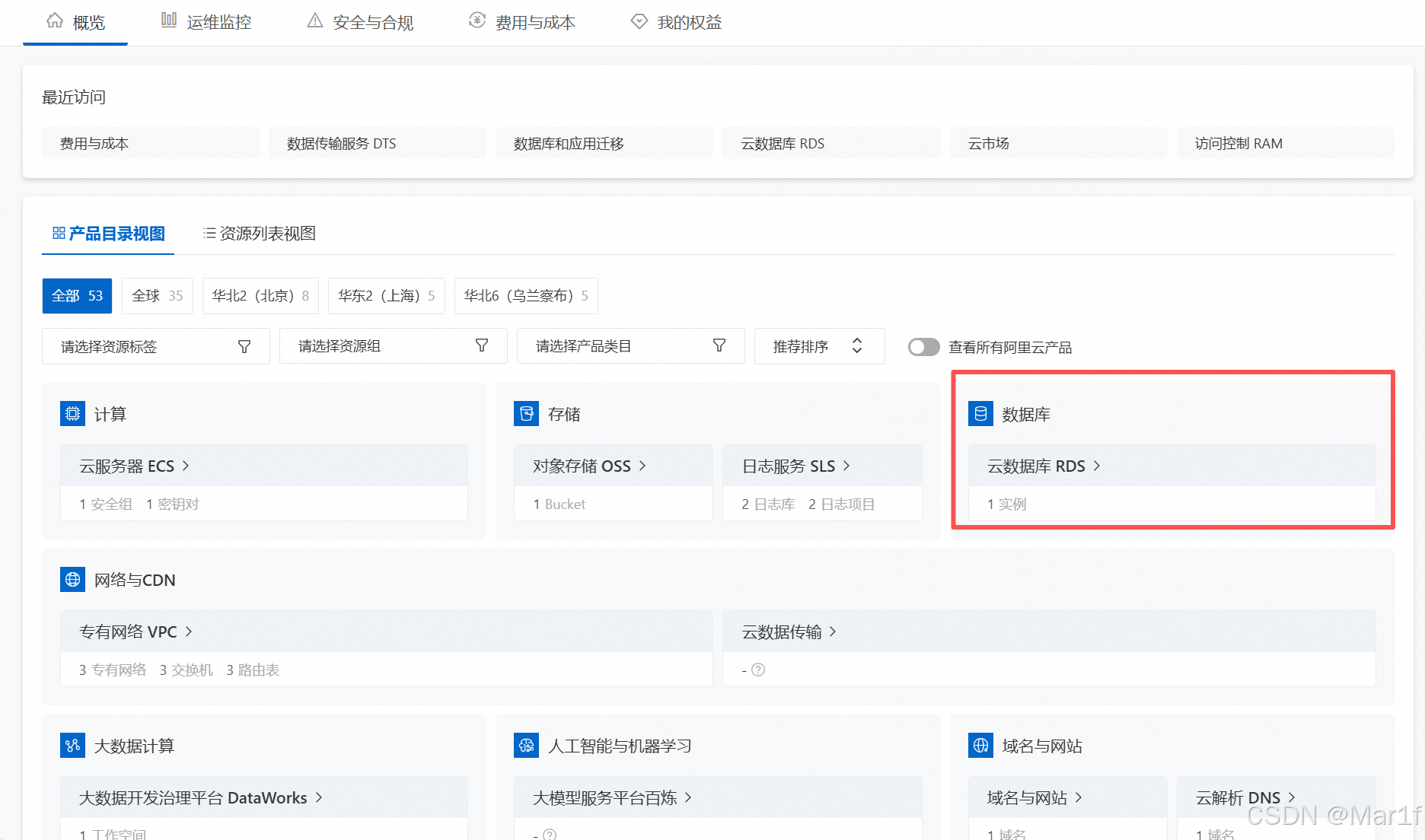This screenshot has height=840, width=1425.
Task: Click '1 密钥对' under 云服务器 ECS
Action: [x=173, y=504]
